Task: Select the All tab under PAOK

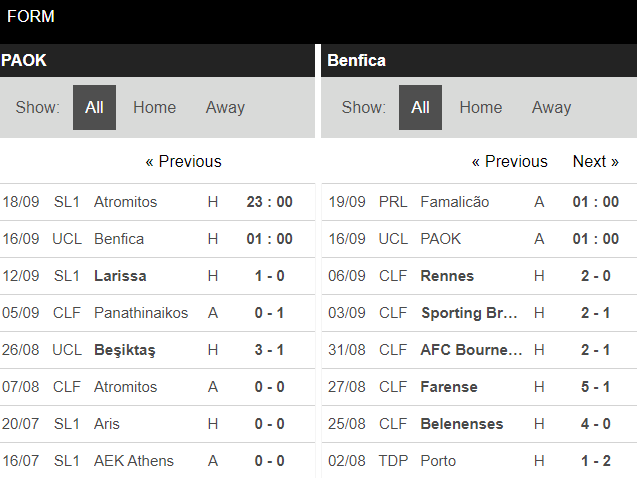Action: pyautogui.click(x=94, y=108)
